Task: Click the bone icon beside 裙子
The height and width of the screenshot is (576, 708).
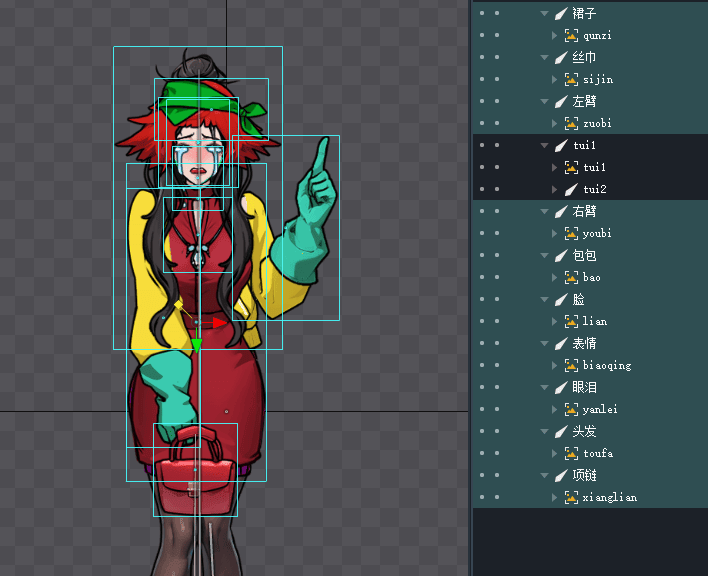Action: coord(561,13)
